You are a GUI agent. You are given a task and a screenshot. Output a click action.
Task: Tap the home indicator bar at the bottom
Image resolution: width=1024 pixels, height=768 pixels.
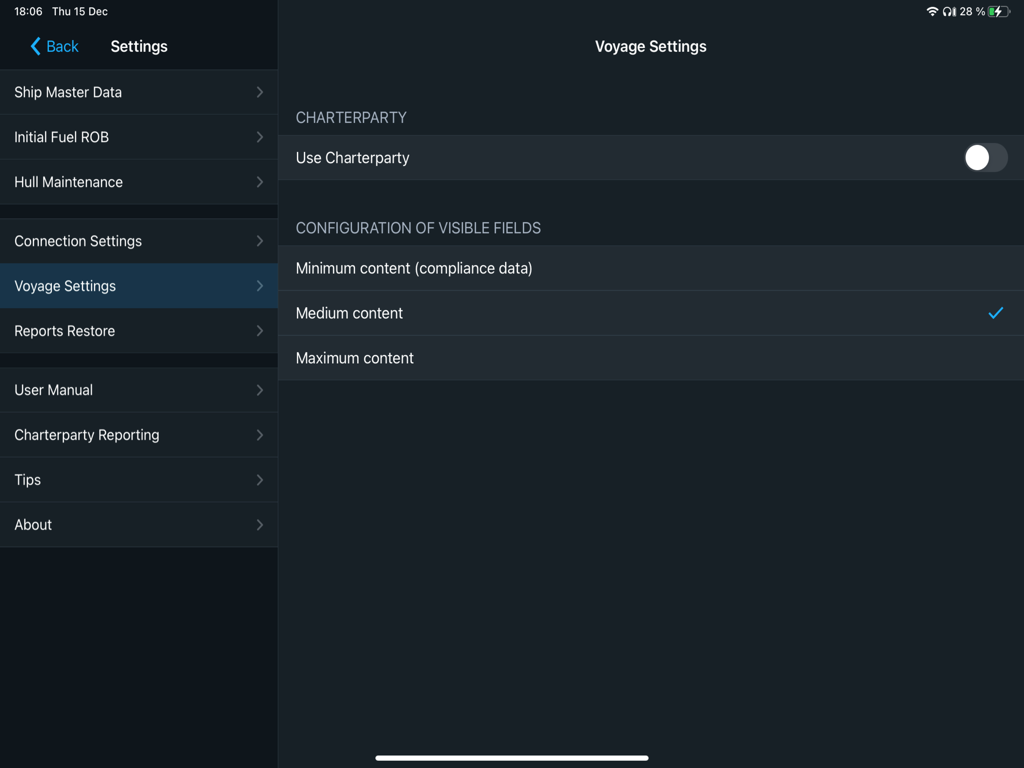[x=511, y=757]
